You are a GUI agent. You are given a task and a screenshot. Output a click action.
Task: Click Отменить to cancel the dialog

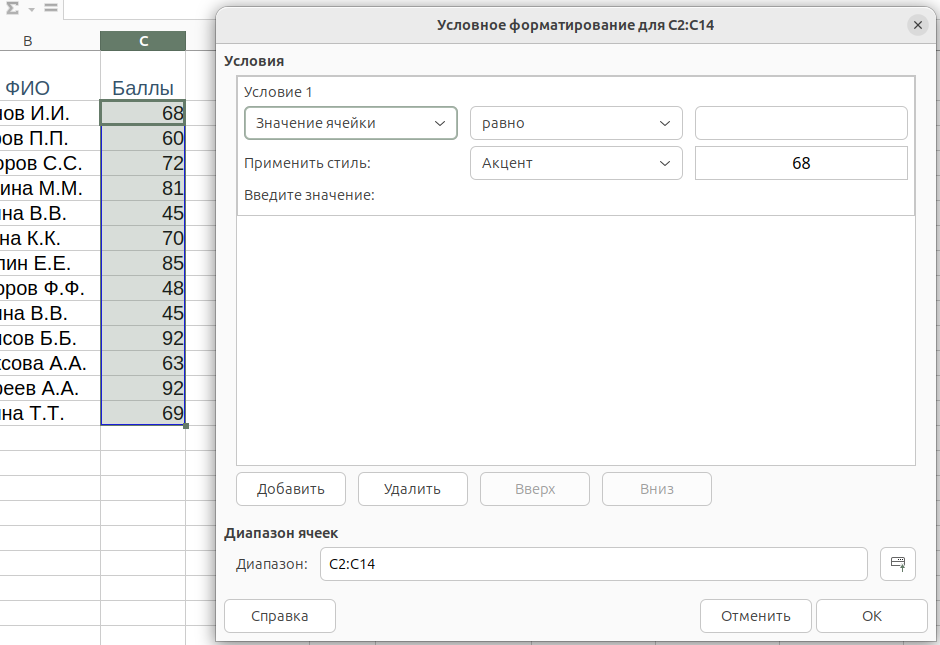pyautogui.click(x=756, y=616)
